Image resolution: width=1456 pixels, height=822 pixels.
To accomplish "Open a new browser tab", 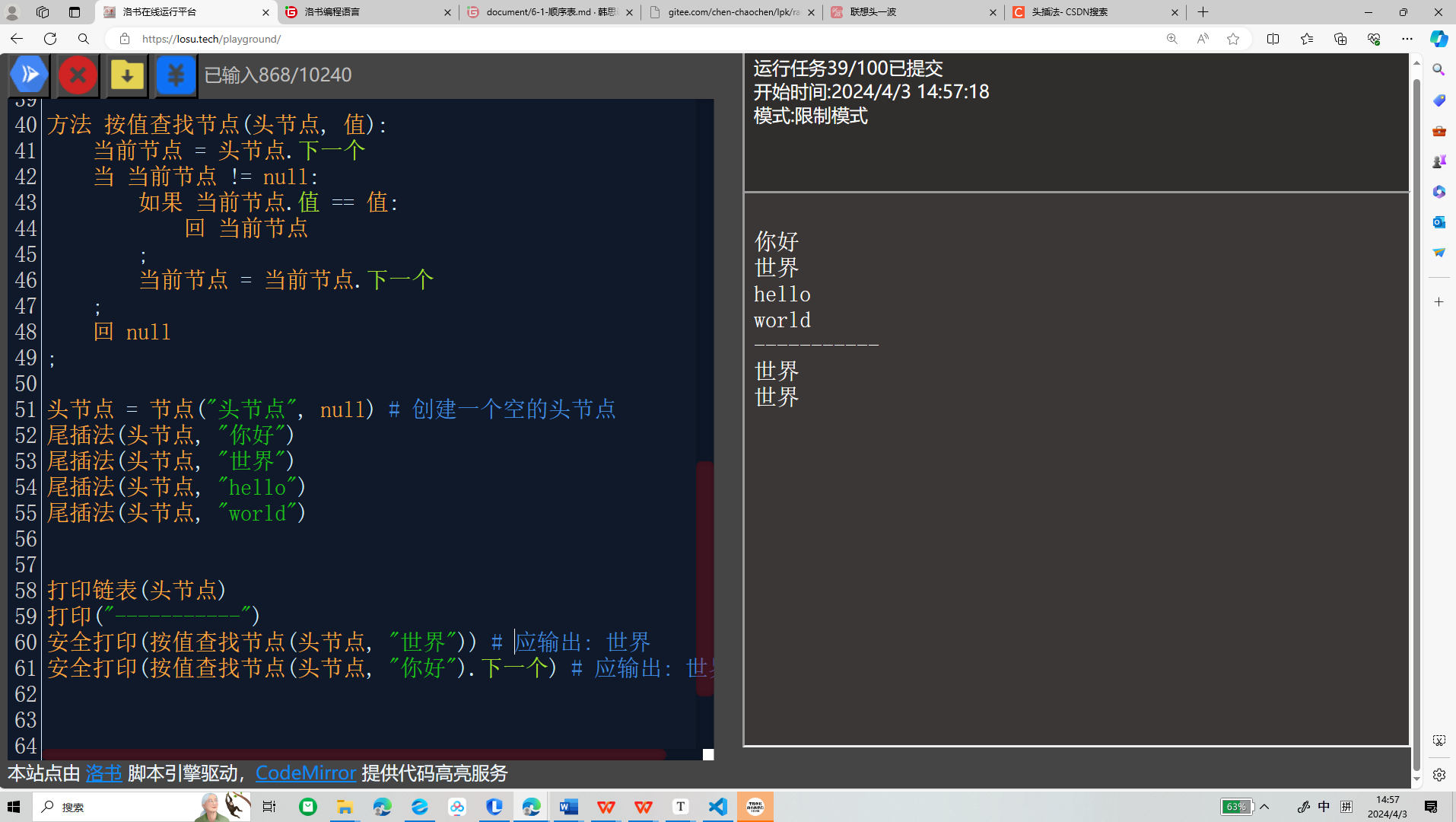I will tap(1203, 12).
